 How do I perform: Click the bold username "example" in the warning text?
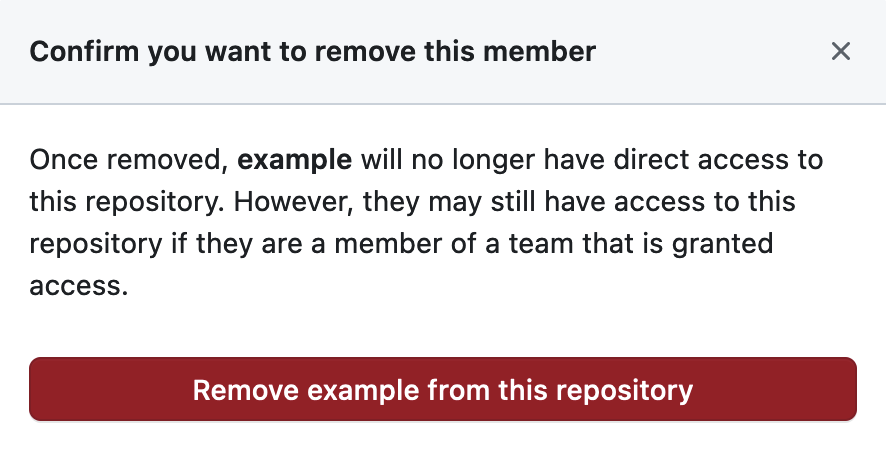(x=294, y=160)
